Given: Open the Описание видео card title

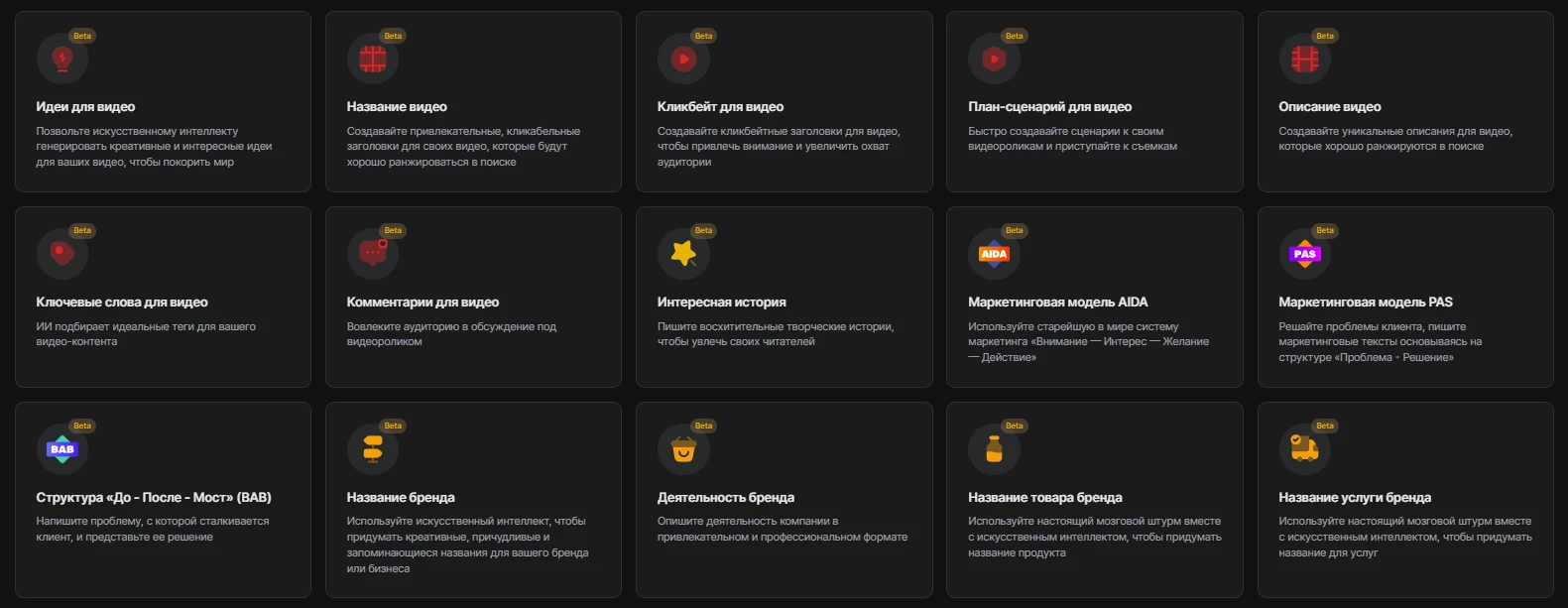Looking at the screenshot, I should click(1329, 106).
